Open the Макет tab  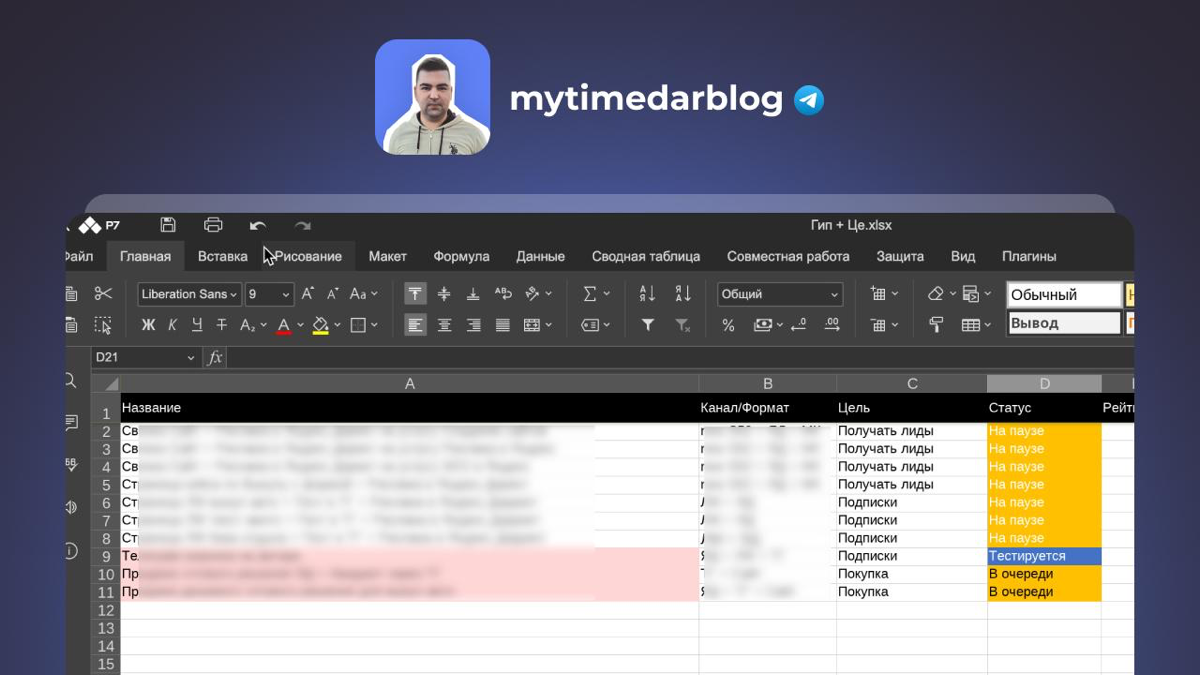(387, 256)
